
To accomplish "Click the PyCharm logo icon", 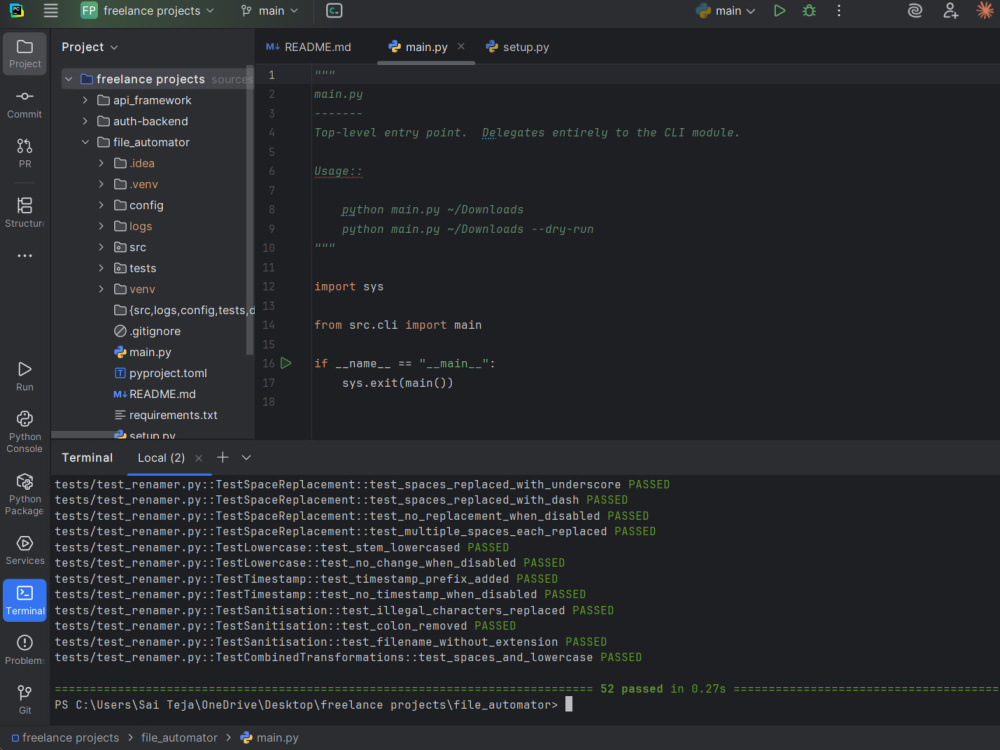I will pyautogui.click(x=17, y=11).
